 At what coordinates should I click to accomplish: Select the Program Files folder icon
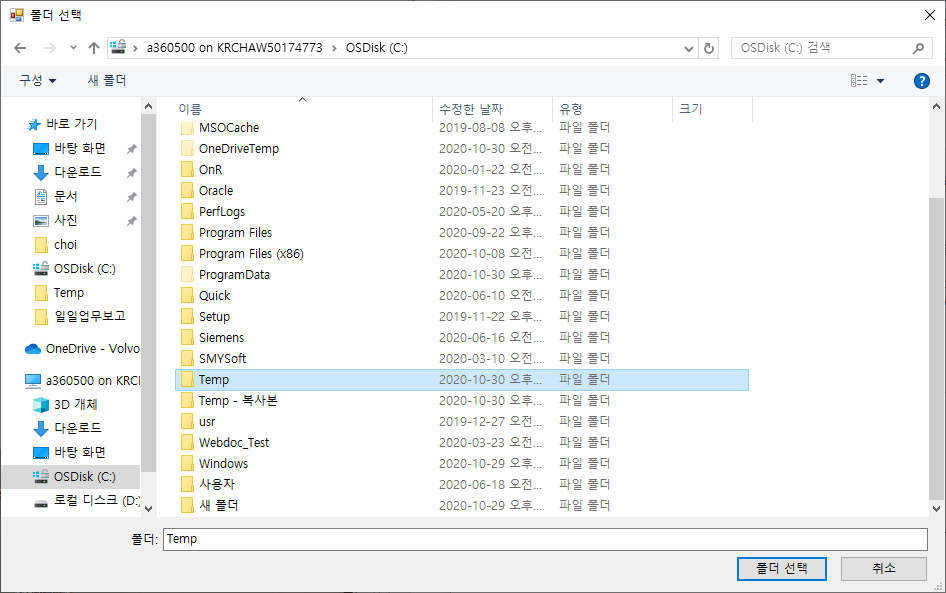tap(188, 233)
